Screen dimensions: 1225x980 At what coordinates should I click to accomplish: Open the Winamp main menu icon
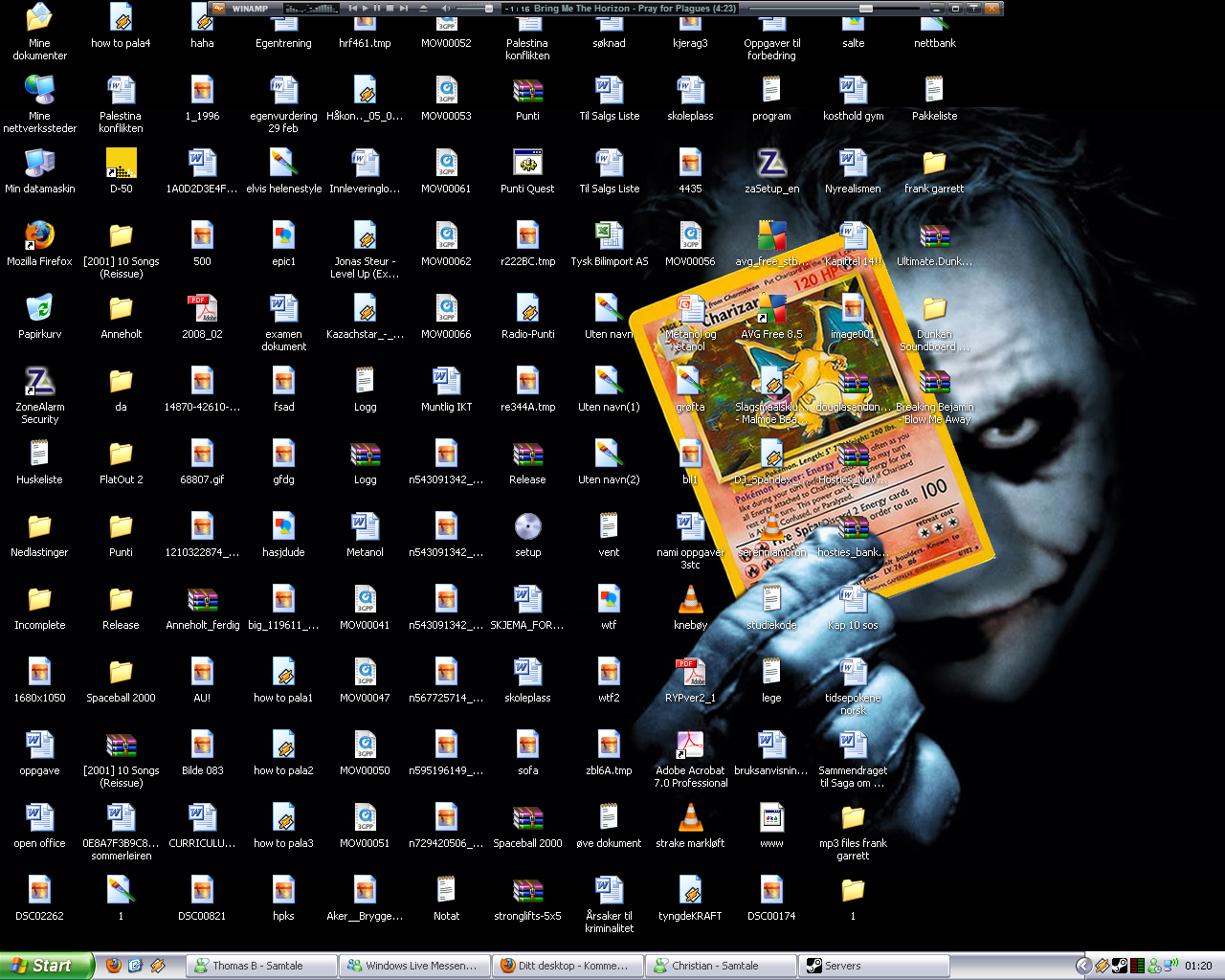pos(218,8)
